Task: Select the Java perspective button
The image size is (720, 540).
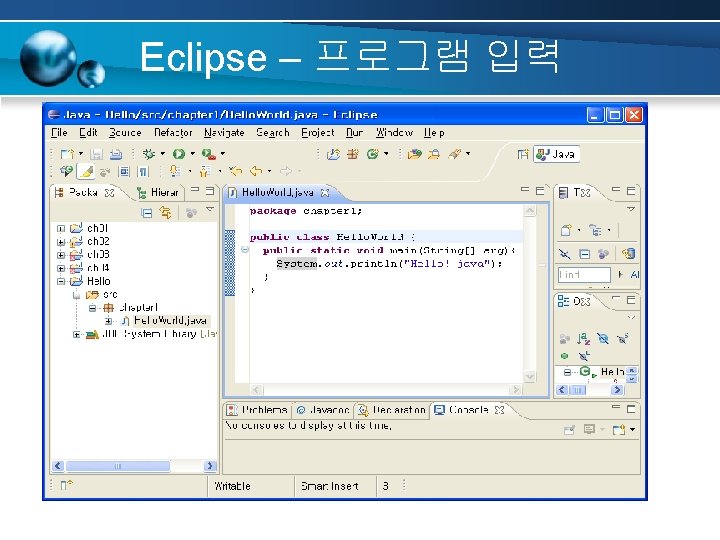Action: 556,154
